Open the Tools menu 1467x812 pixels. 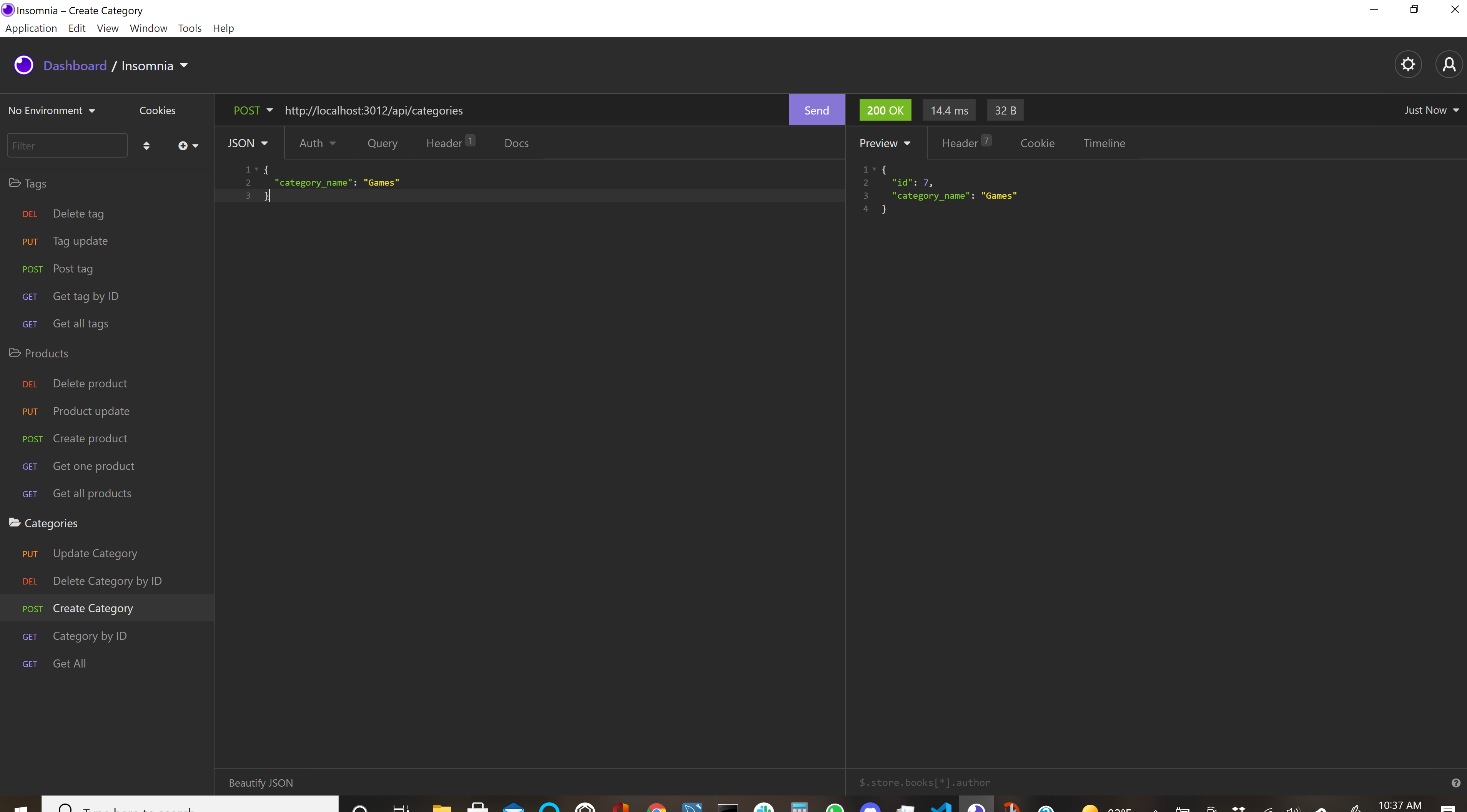point(189,28)
